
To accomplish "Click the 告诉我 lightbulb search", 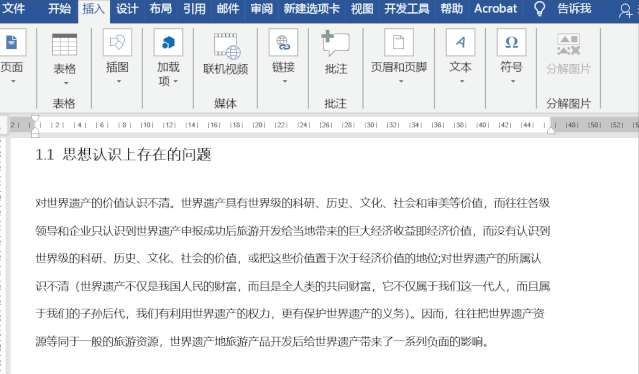I will 564,9.
